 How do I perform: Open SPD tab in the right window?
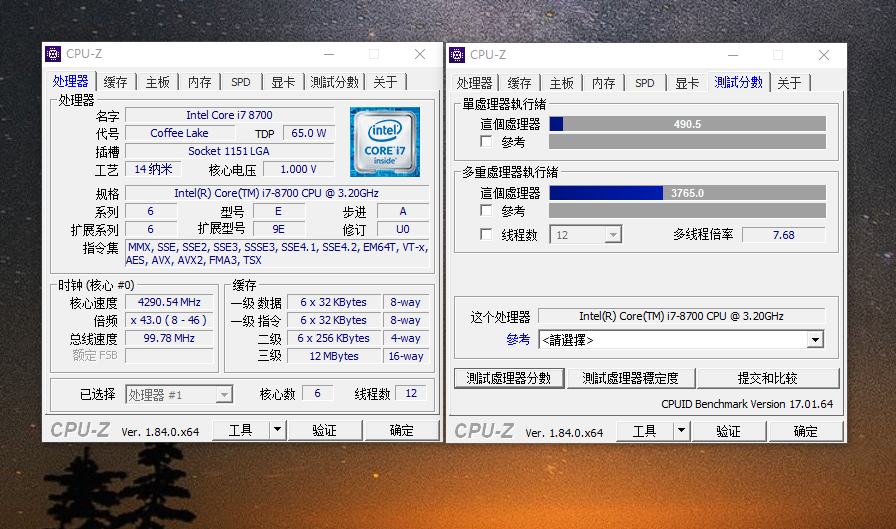point(645,83)
